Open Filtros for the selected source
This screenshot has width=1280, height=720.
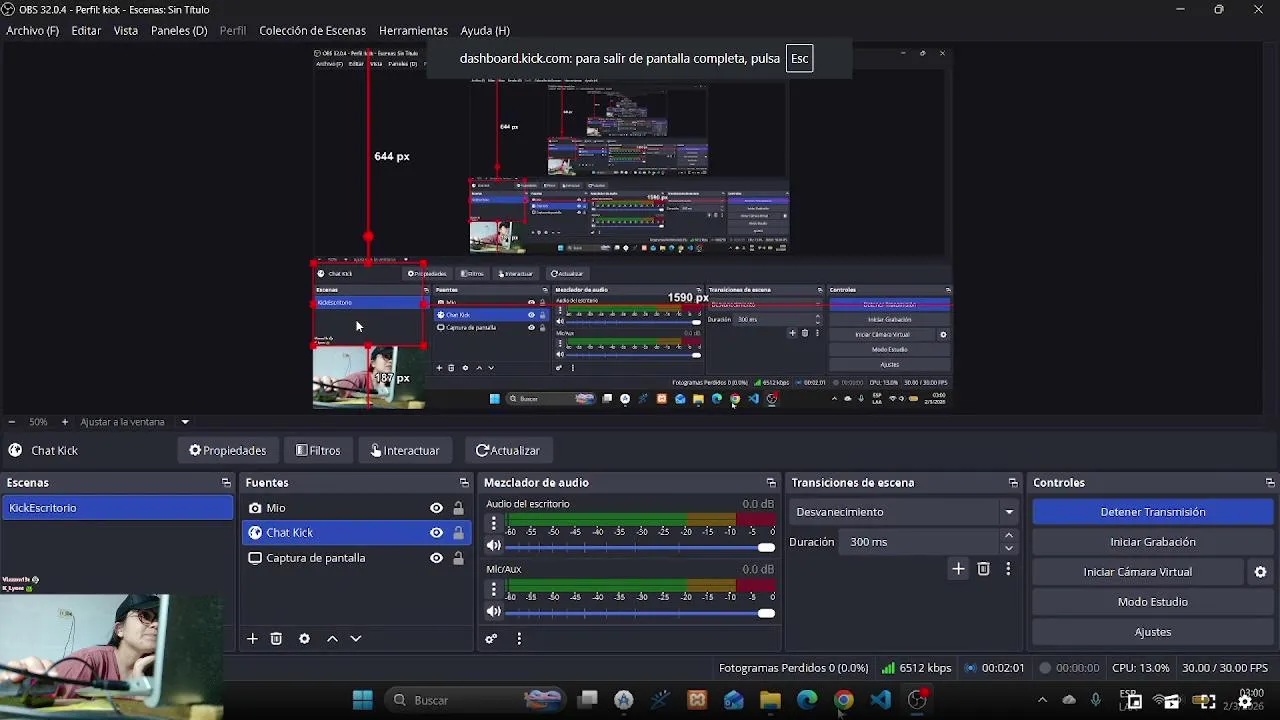click(x=318, y=451)
